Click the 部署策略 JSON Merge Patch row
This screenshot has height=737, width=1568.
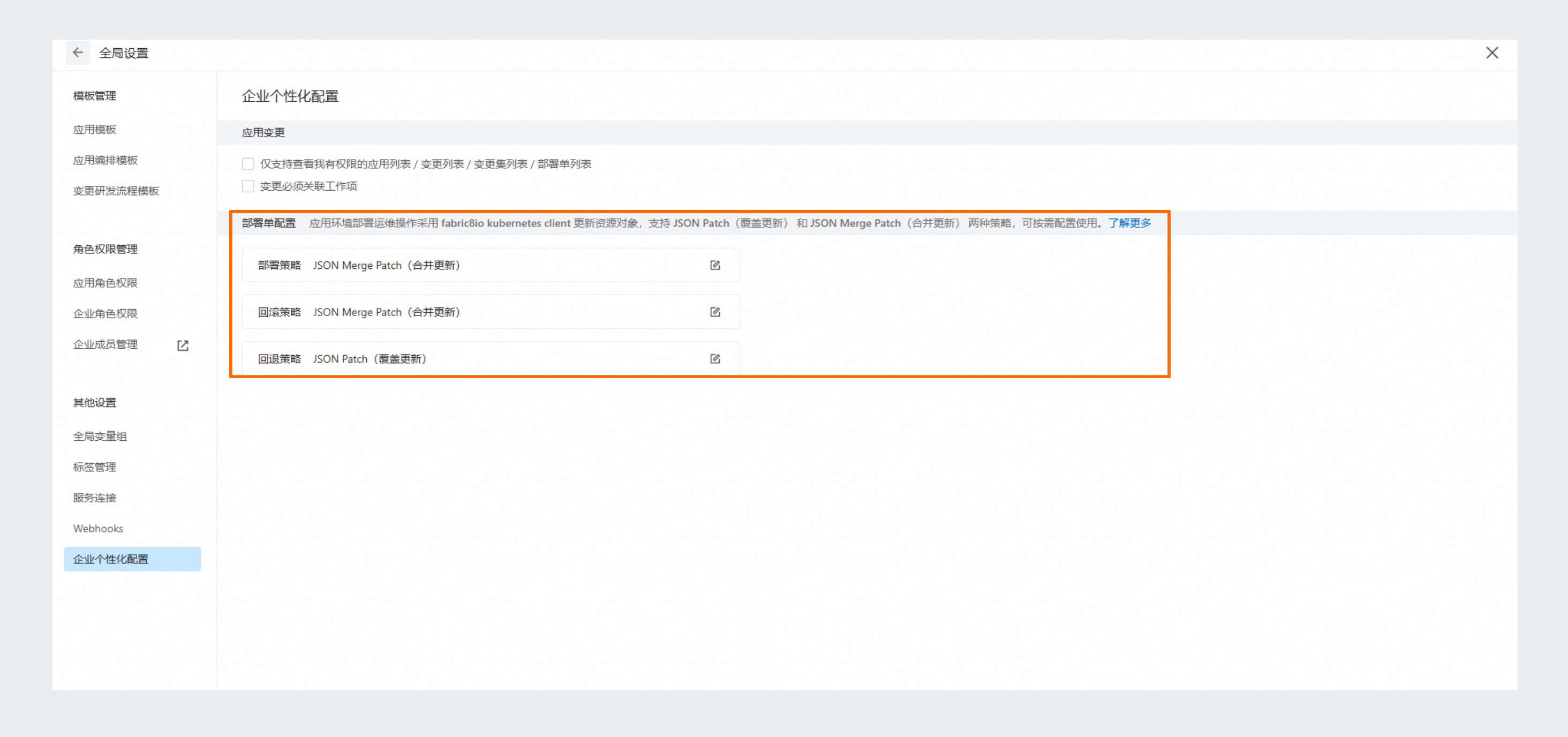(x=491, y=265)
